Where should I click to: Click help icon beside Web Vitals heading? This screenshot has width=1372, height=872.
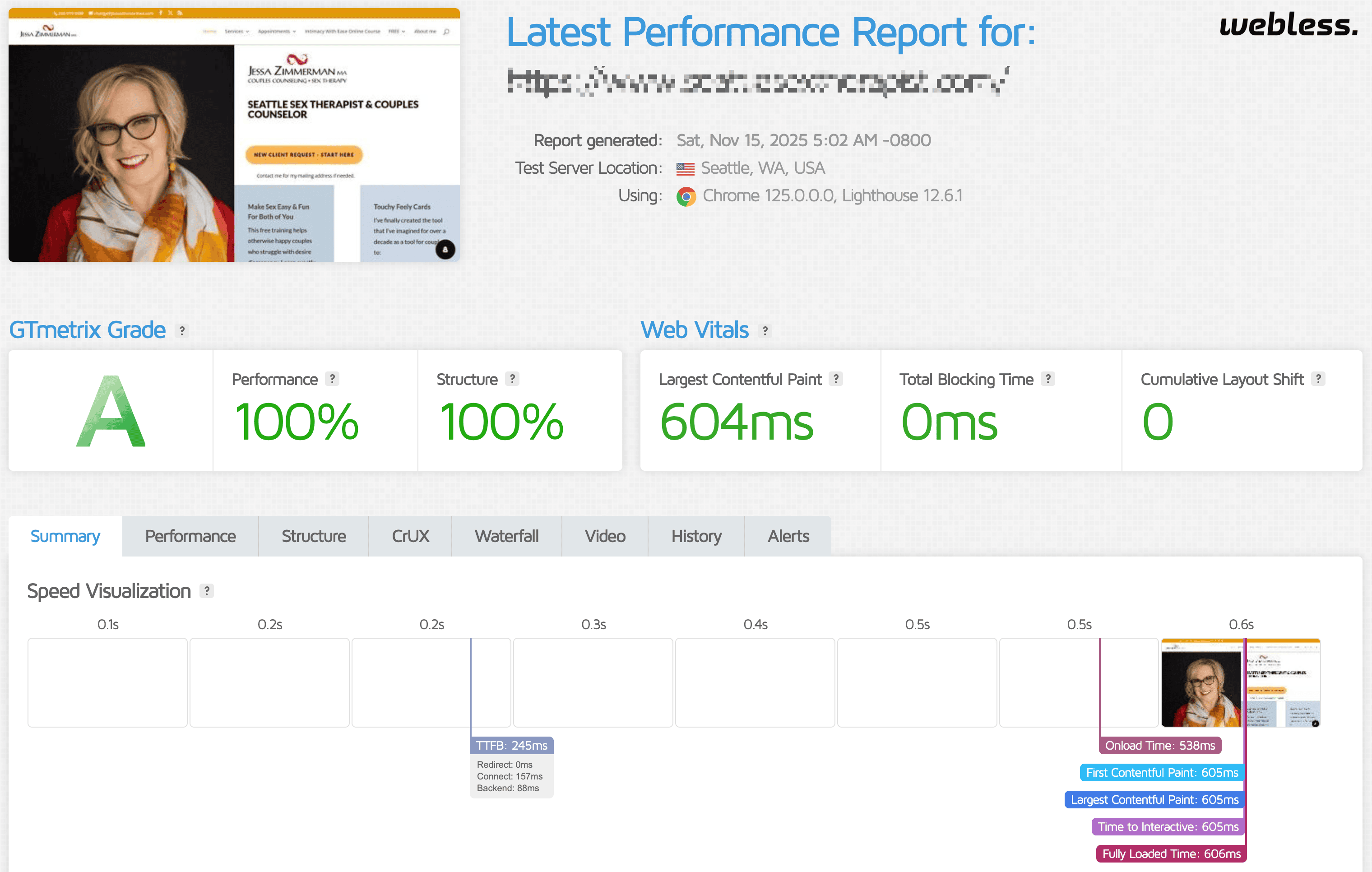765,330
